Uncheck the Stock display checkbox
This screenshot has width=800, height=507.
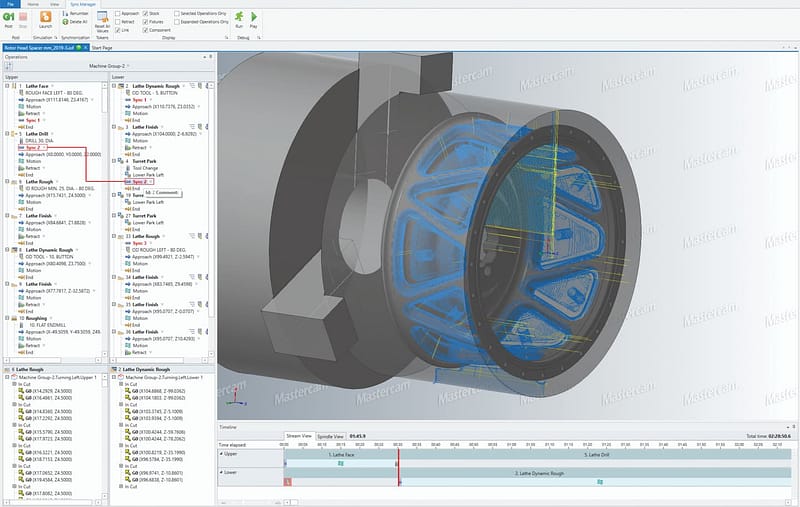(x=146, y=13)
